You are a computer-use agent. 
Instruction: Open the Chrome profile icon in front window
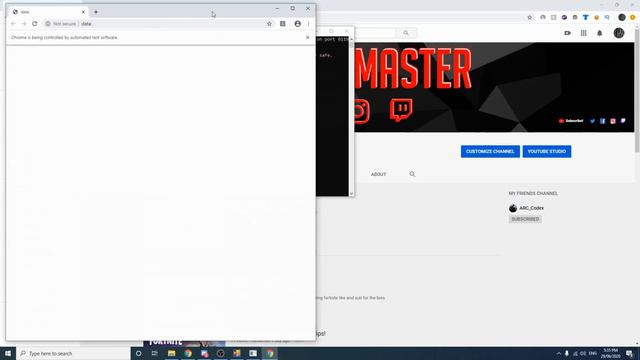tap(298, 24)
